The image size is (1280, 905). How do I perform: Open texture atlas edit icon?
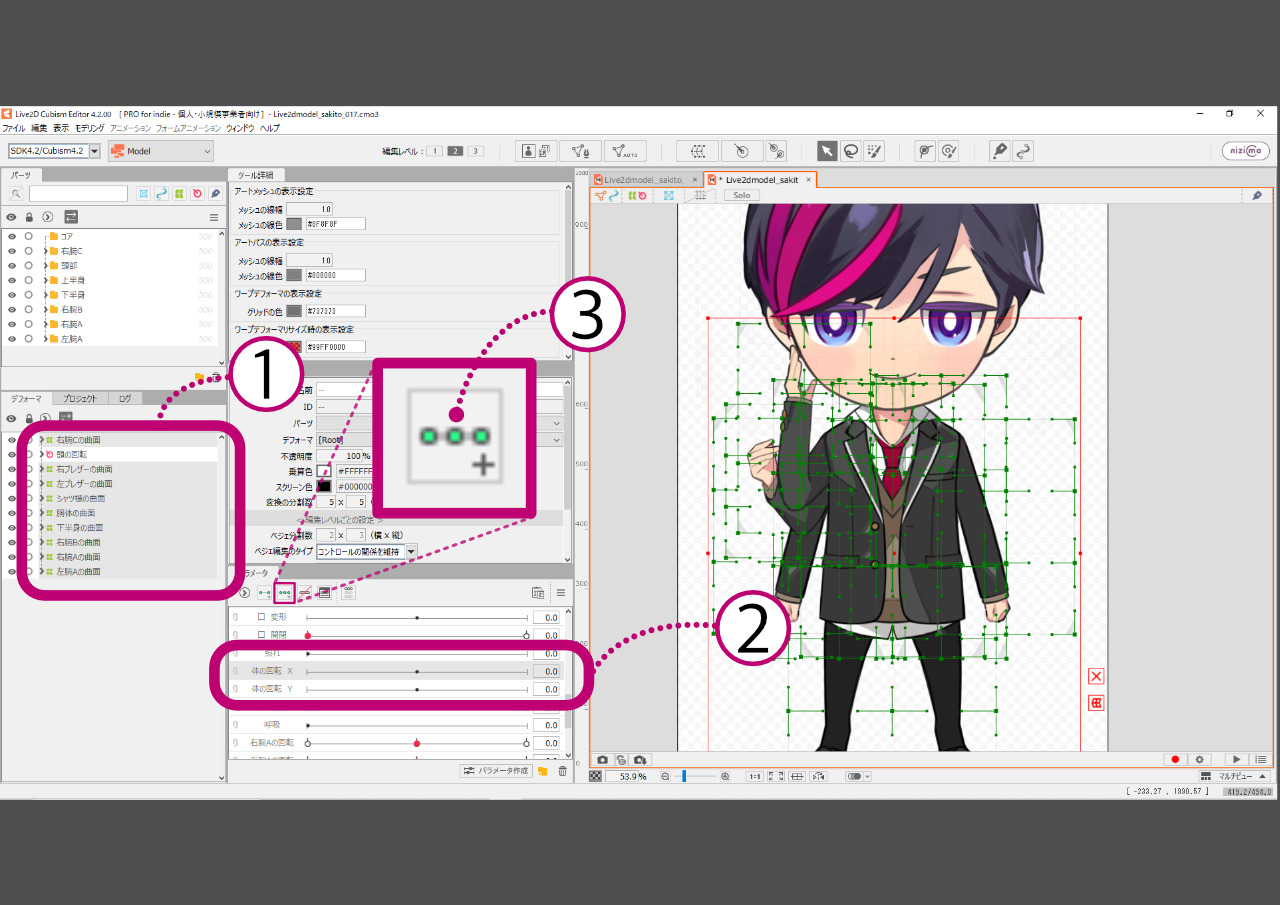537,151
